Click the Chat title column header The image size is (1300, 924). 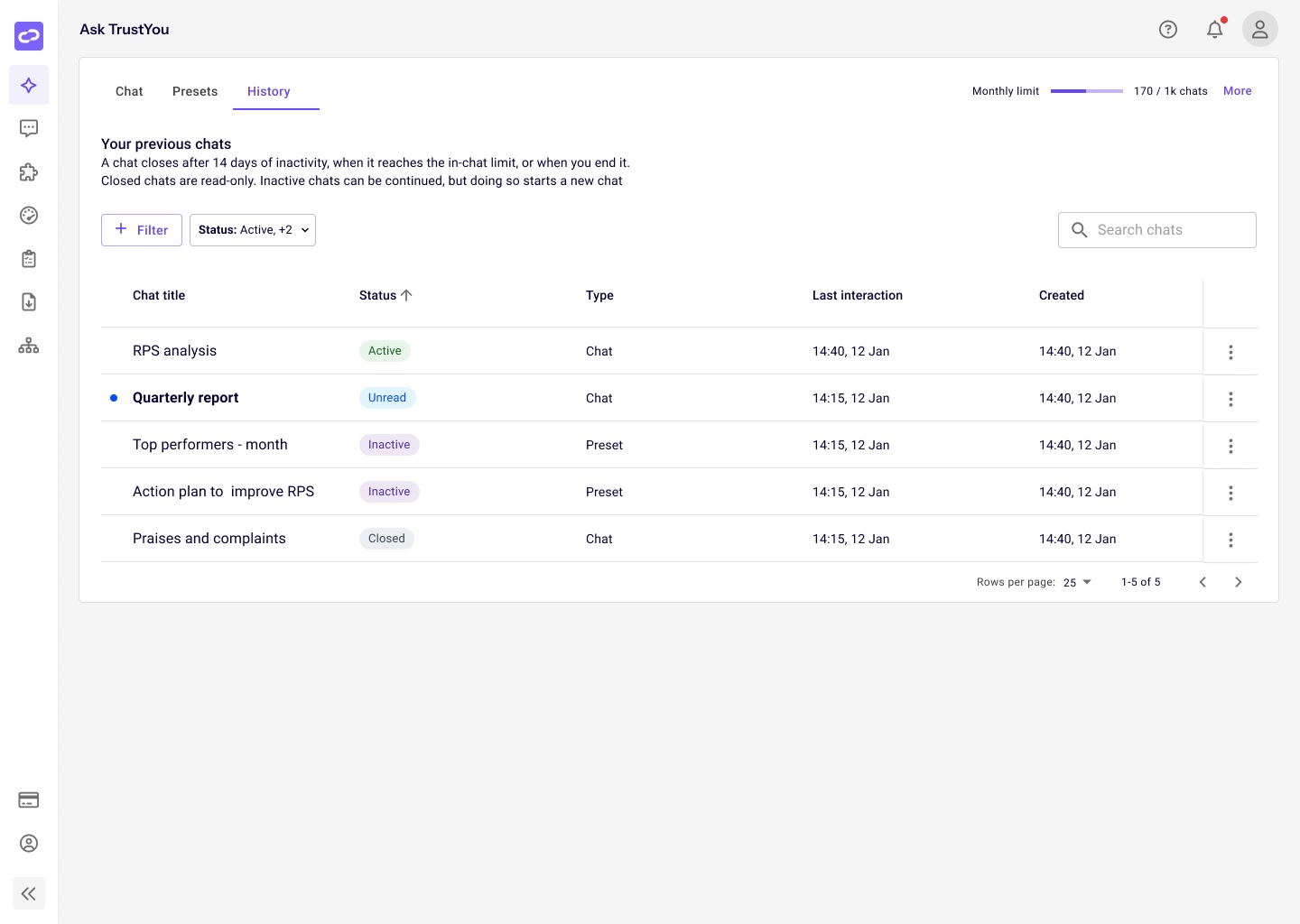tap(159, 295)
